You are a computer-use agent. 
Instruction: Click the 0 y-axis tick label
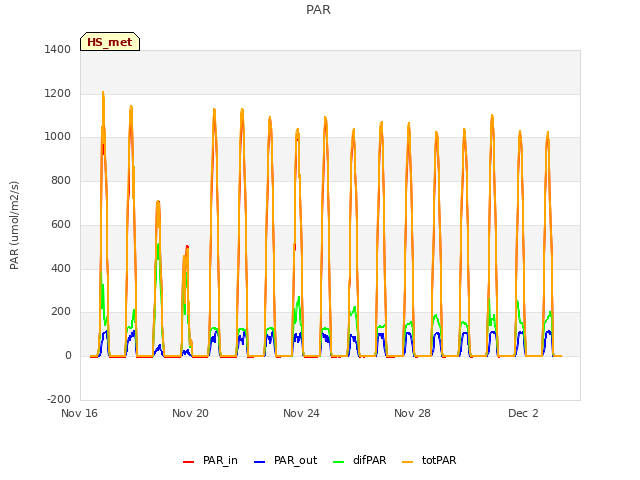[x=68, y=356]
